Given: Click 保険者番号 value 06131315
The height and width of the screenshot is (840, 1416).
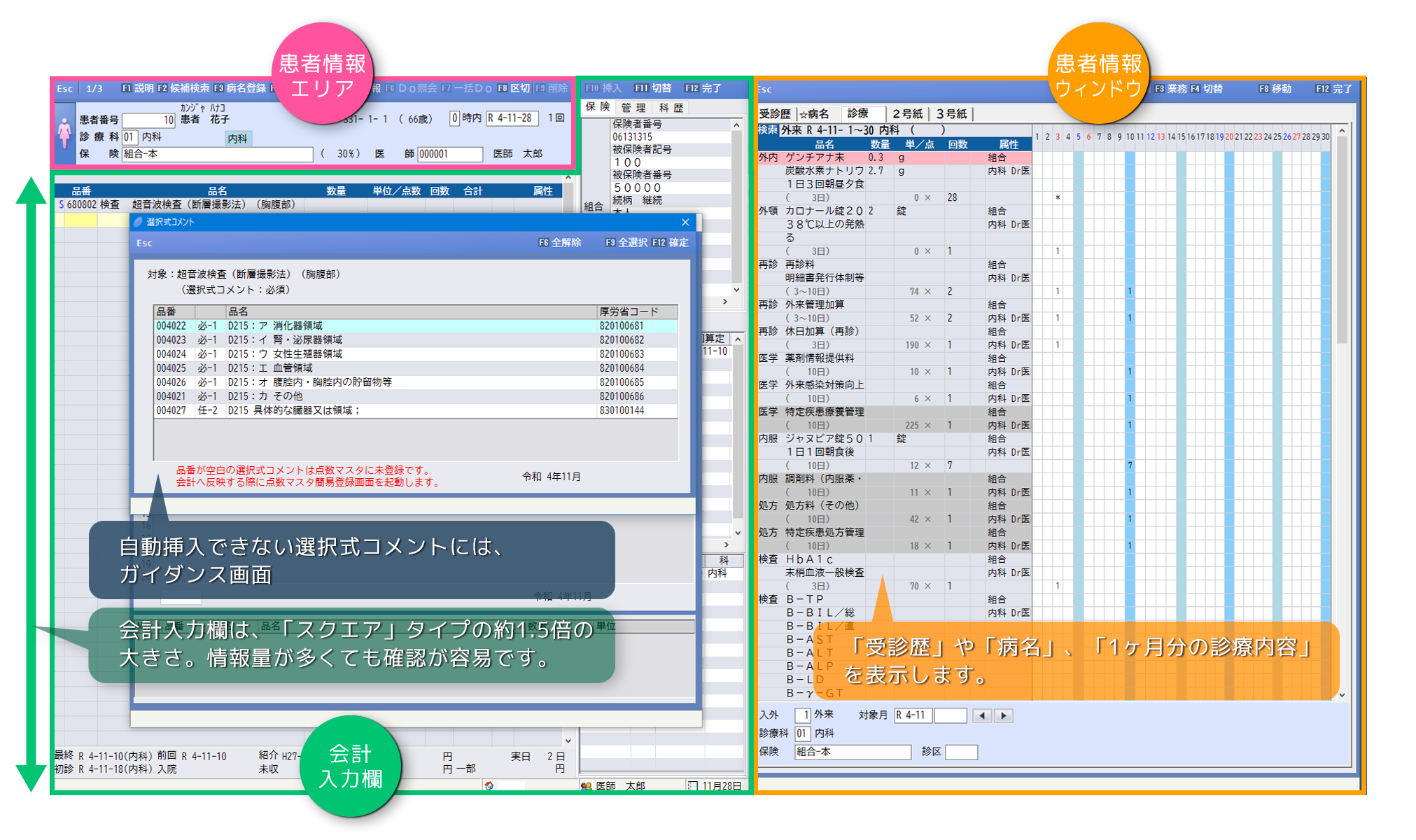Looking at the screenshot, I should [632, 136].
